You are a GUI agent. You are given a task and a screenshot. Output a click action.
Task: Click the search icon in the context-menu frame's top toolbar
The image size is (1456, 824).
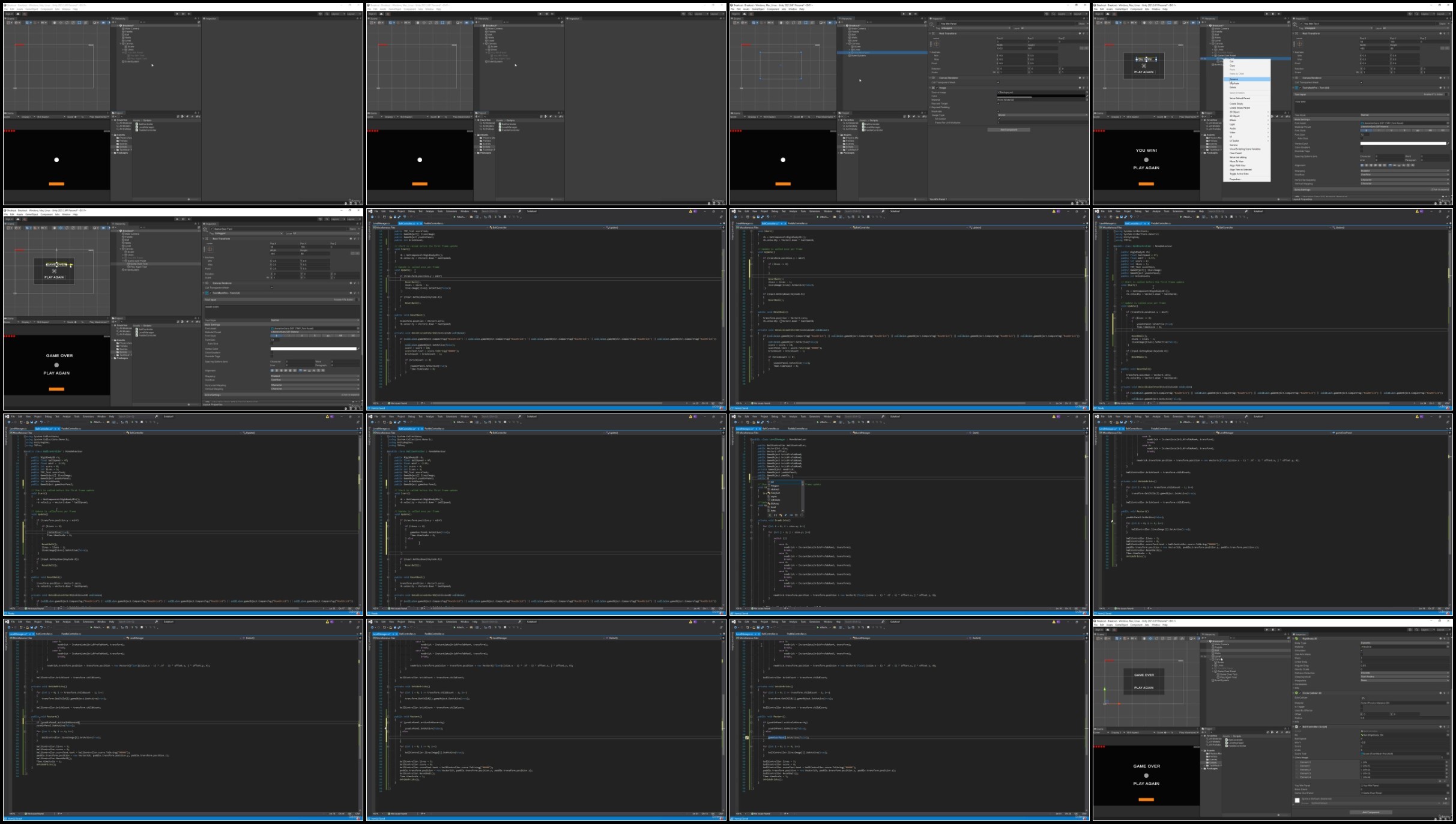[1416, 14]
